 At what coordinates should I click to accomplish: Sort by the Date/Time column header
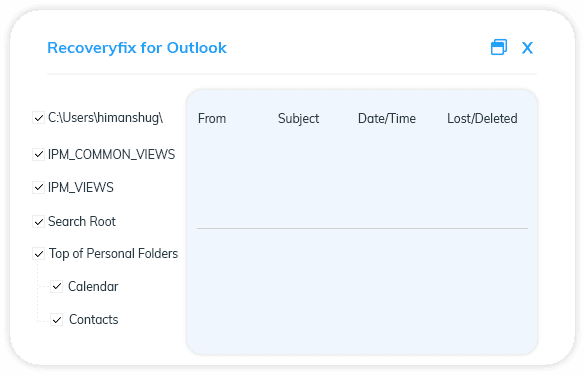coord(387,119)
